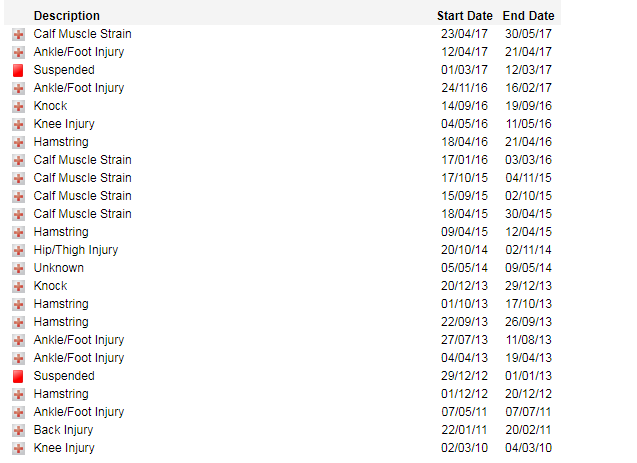
Task: Click injury icon for Knock dated 14/09/16
Action: coord(18,107)
